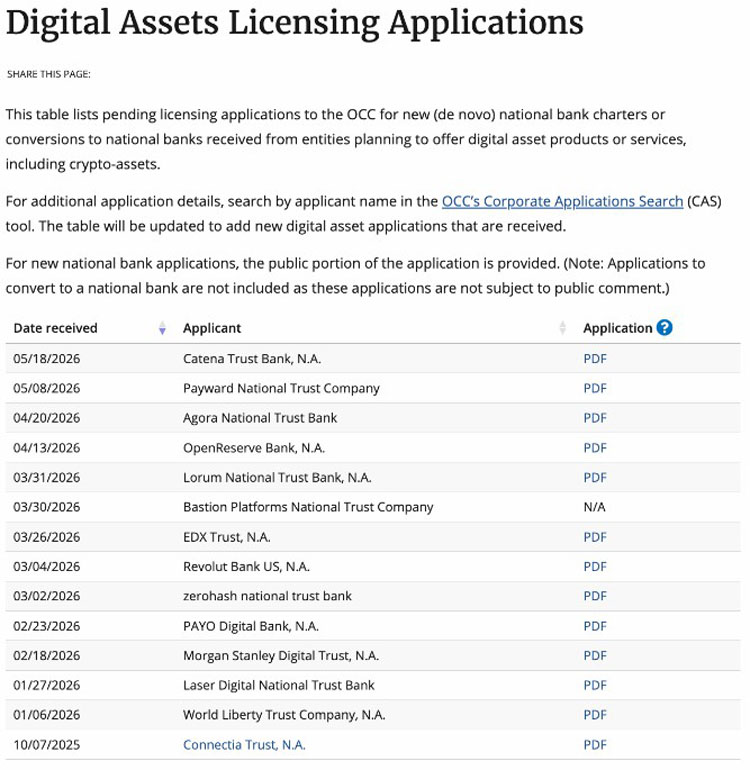The height and width of the screenshot is (770, 750).
Task: Select the date 10/07/2025
Action: click(x=47, y=745)
